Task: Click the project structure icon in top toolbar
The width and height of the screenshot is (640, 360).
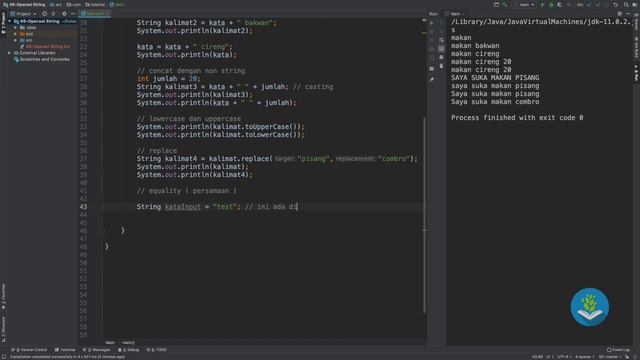Action: coord(496,5)
